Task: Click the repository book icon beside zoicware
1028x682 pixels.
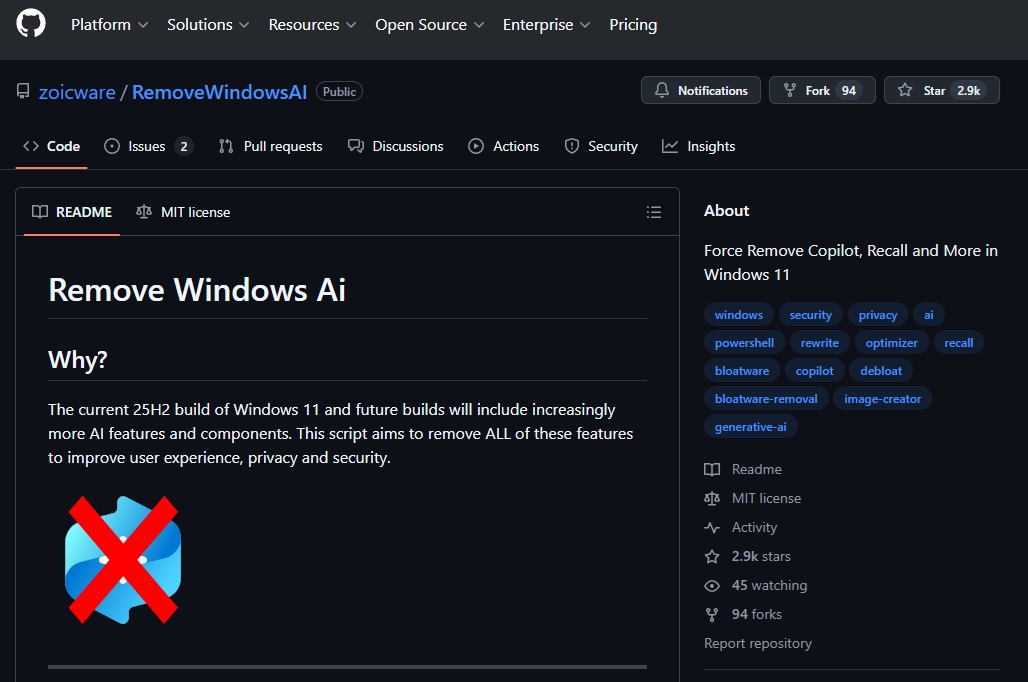Action: click(x=22, y=91)
